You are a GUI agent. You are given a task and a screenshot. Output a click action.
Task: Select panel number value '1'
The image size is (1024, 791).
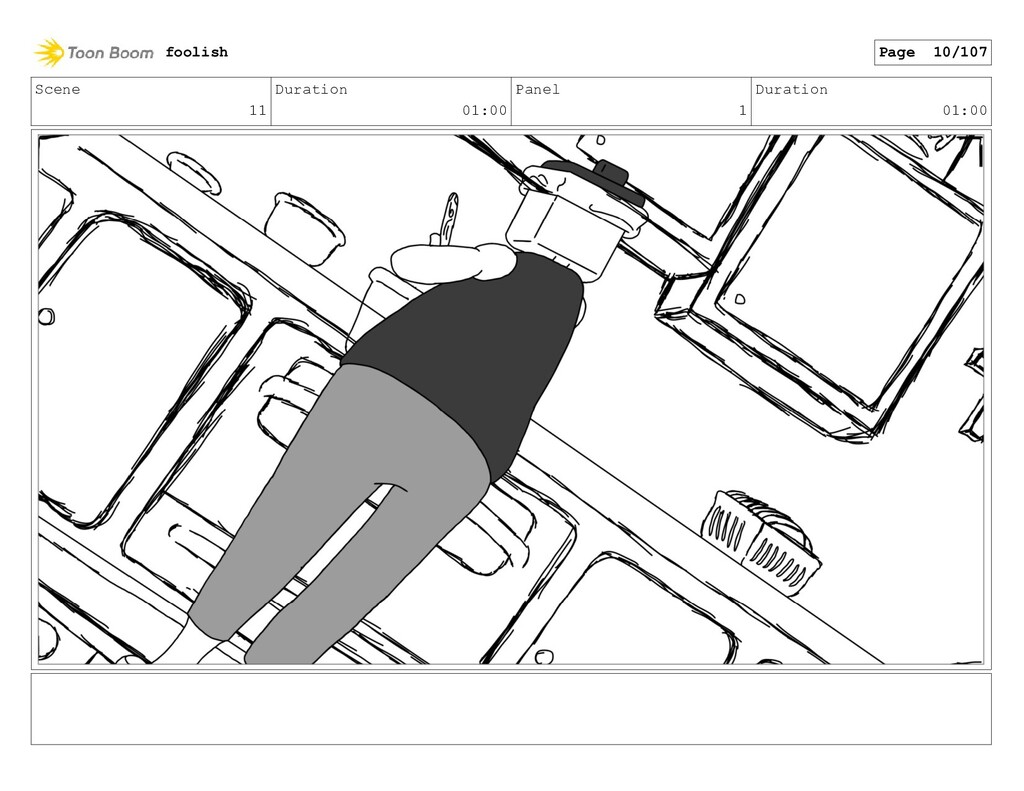pos(743,110)
